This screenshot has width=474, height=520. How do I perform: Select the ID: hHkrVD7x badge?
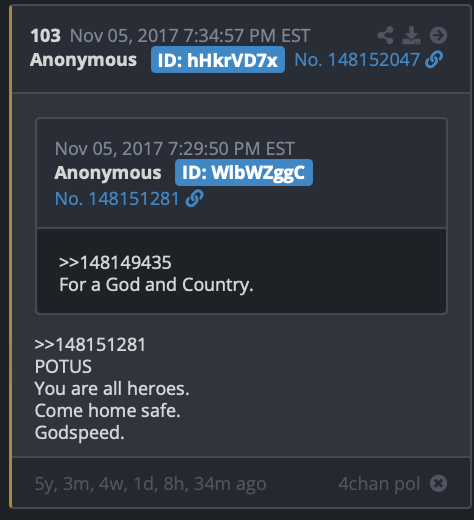pyautogui.click(x=218, y=60)
